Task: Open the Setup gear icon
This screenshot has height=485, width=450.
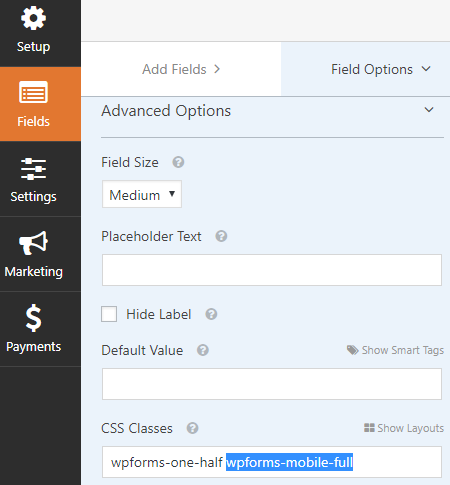Action: click(33, 18)
